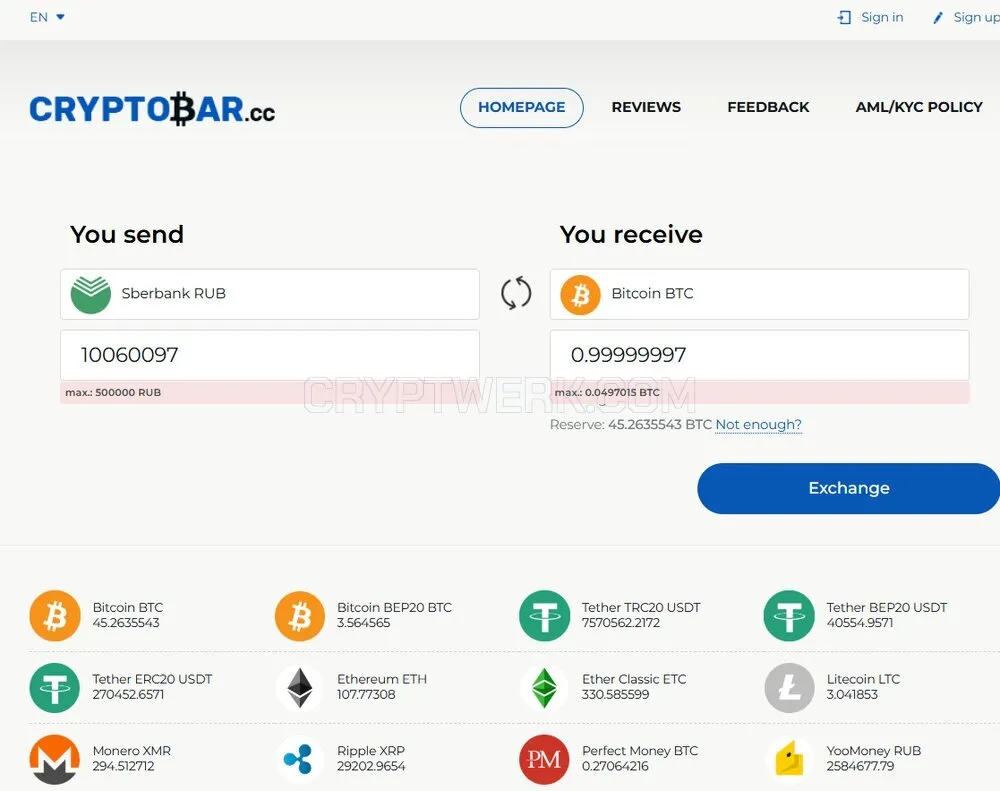This screenshot has width=1000, height=791.
Task: Click the Bitcoin BTC reserve icon
Action: (55, 616)
